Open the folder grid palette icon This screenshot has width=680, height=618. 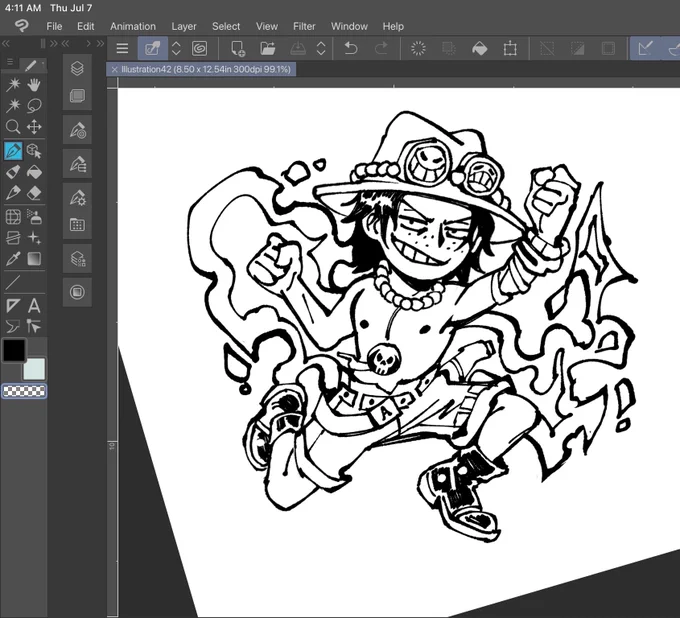click(77, 225)
